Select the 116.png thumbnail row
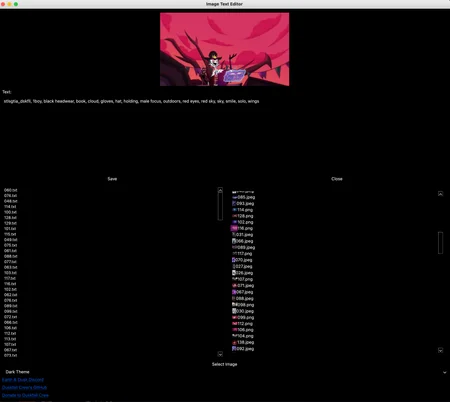 click(242, 228)
